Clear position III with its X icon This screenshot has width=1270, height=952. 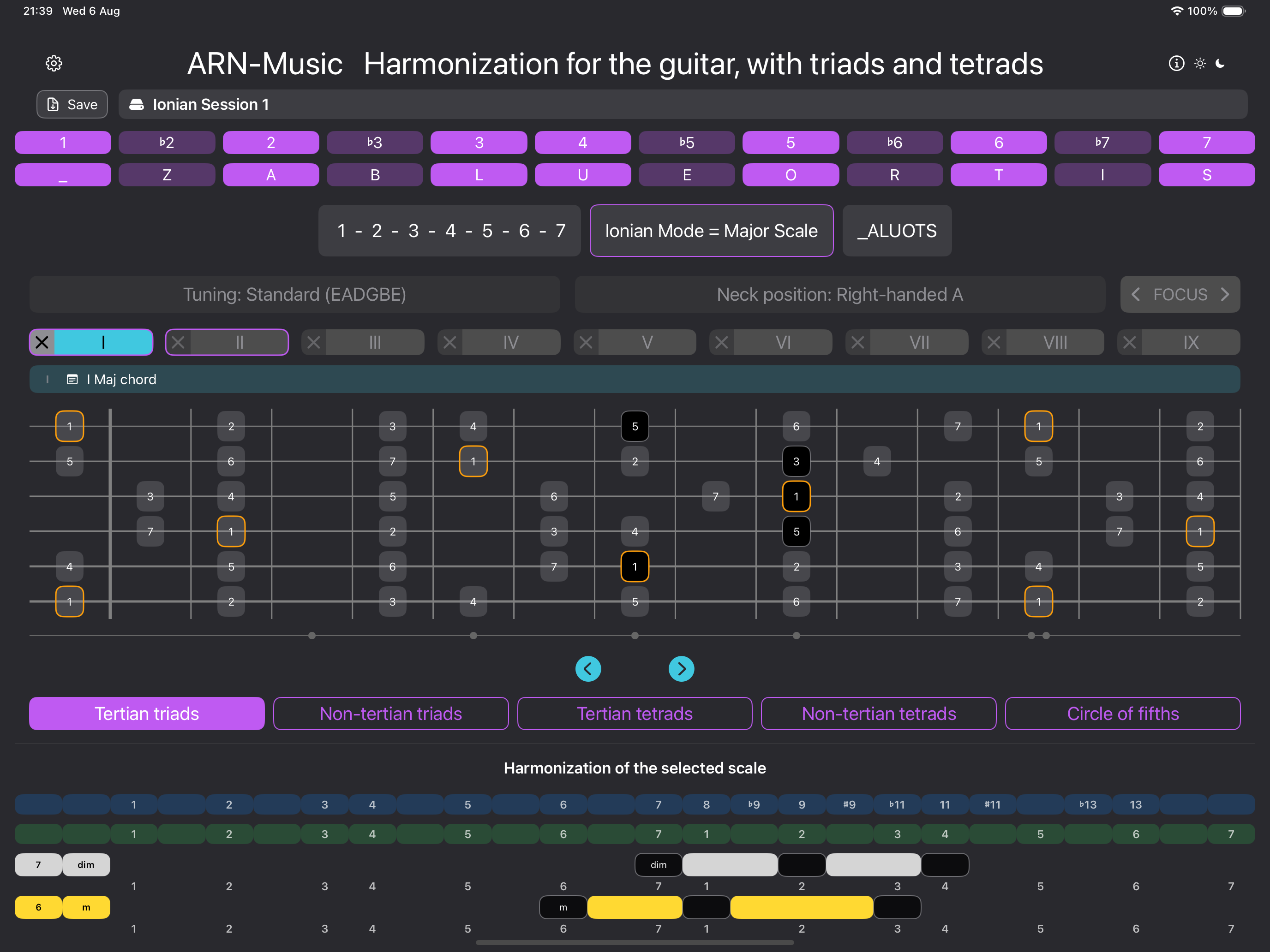click(314, 343)
